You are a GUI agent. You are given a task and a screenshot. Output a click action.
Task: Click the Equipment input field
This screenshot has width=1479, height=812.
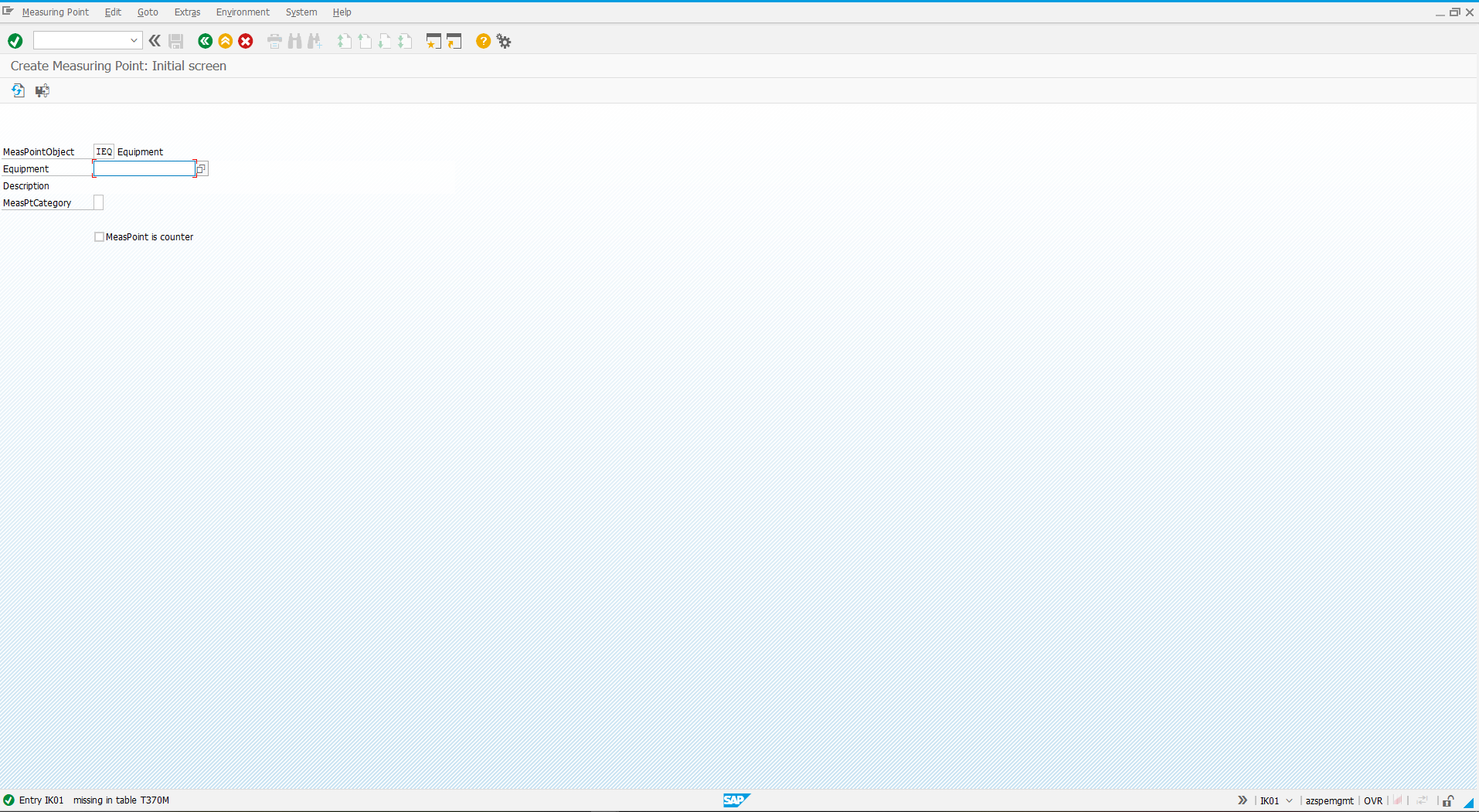(144, 168)
